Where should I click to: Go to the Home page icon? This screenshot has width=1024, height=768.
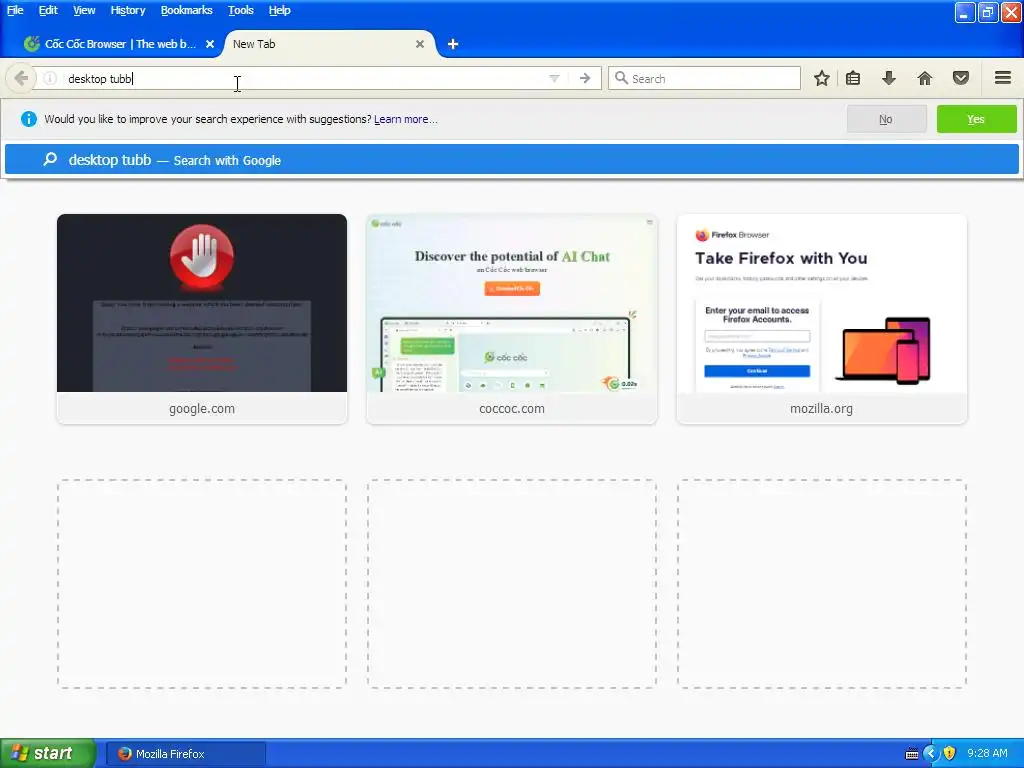click(x=925, y=78)
